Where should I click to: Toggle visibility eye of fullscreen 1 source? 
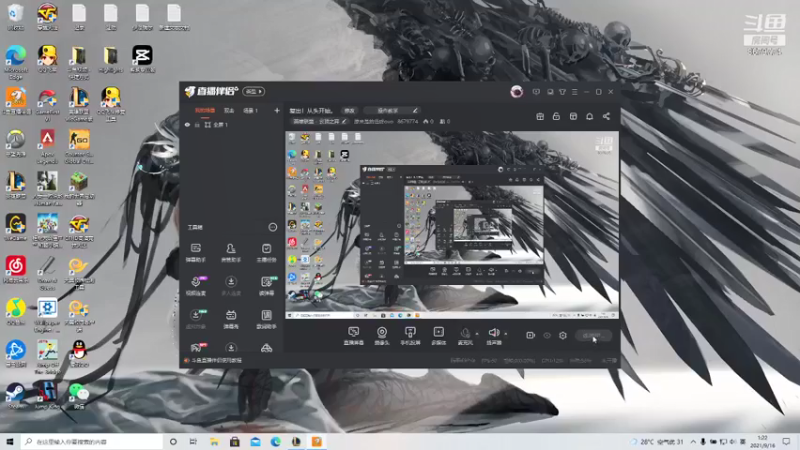click(187, 124)
